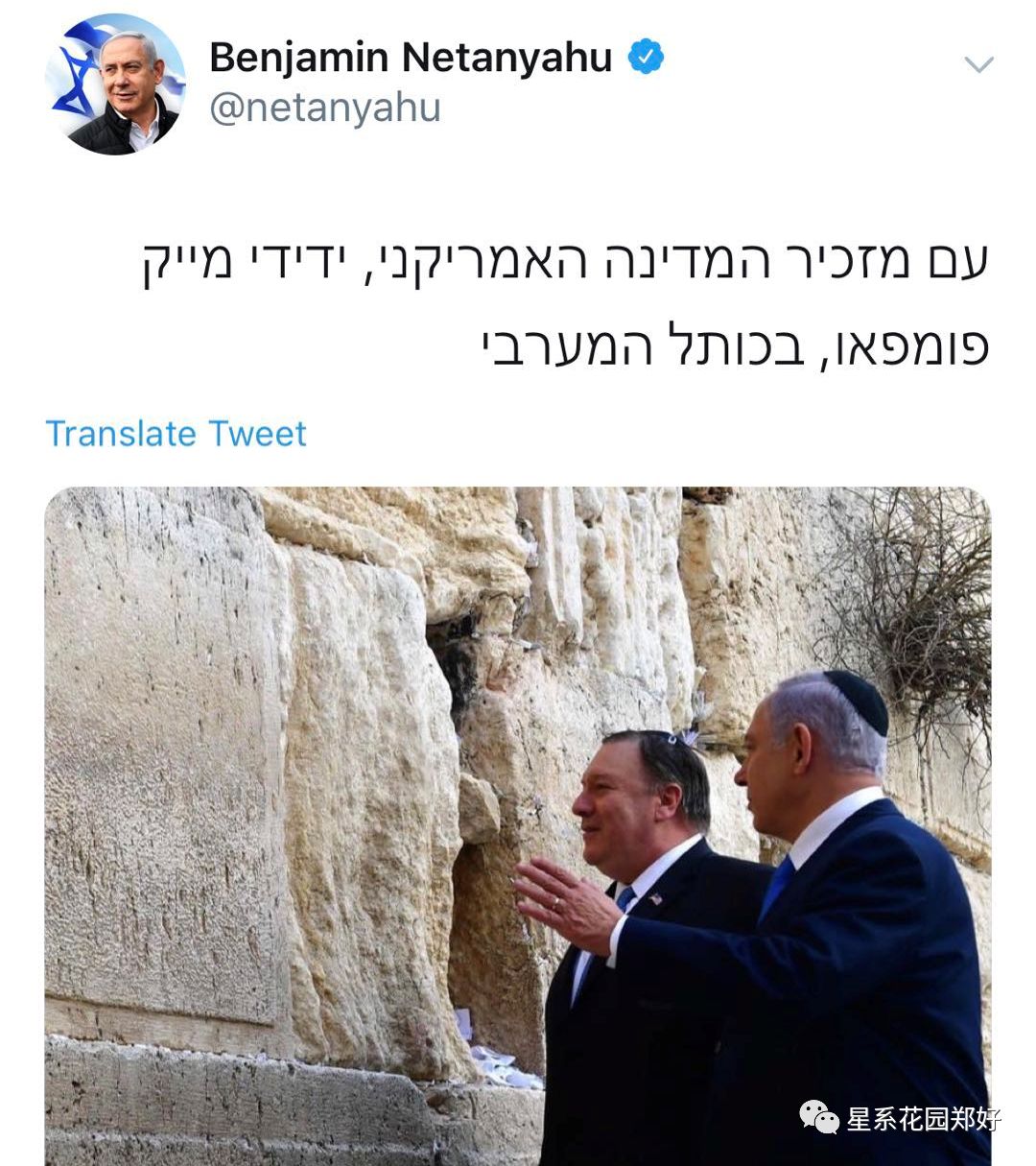The image size is (1036, 1166).
Task: Click the WeChat logo in the watermark
Action: click(818, 1117)
